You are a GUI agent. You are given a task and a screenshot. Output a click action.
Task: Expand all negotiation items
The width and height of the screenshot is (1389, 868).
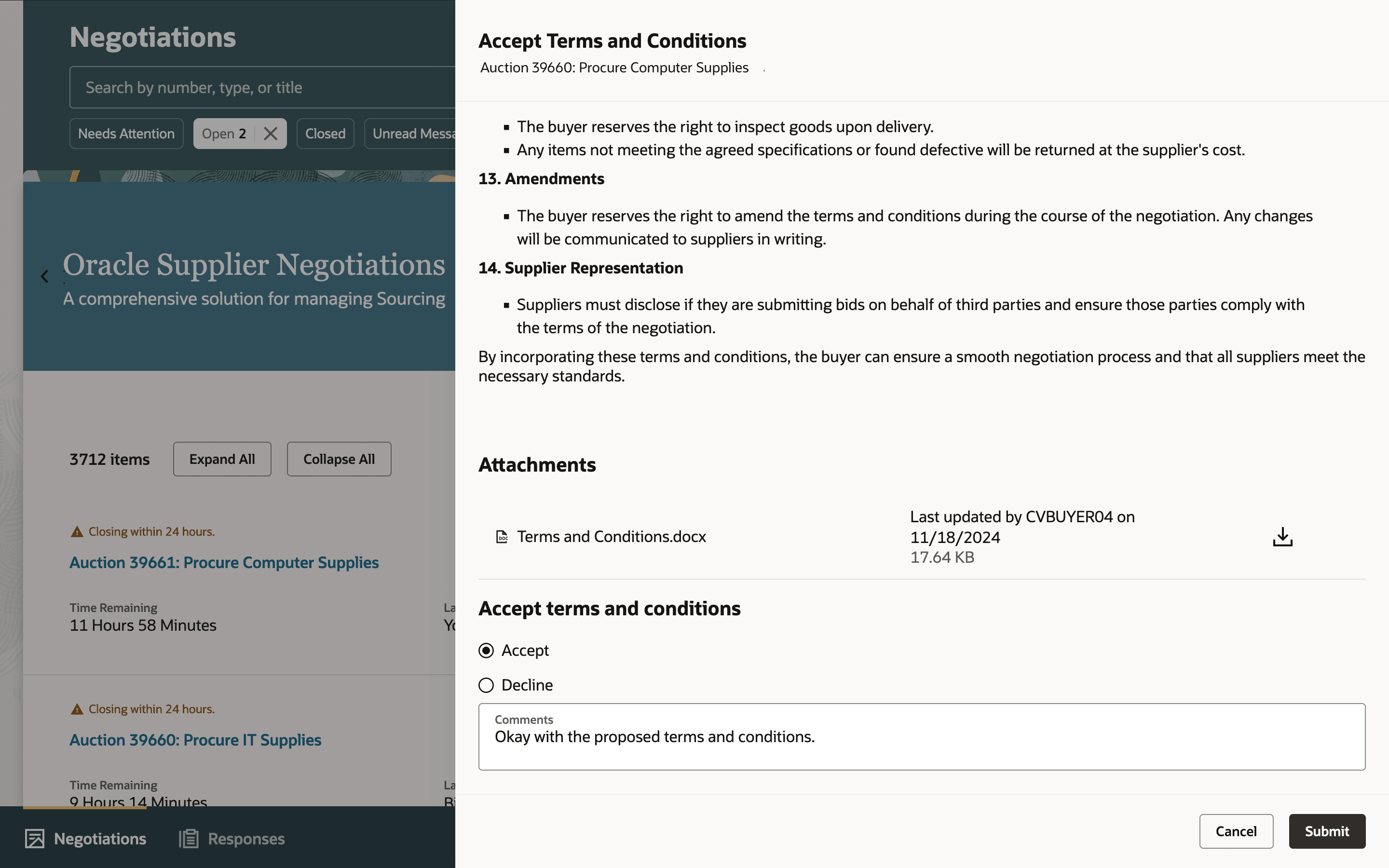coord(222,459)
